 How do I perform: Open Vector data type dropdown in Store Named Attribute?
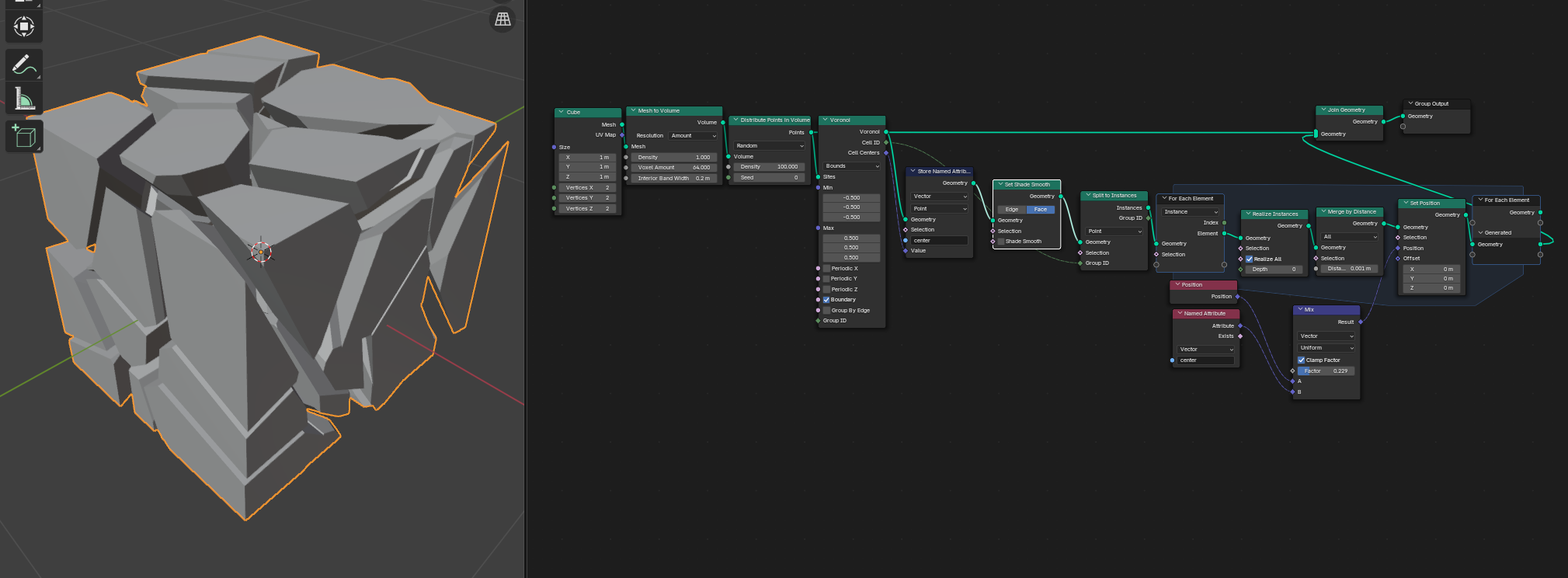pos(940,197)
